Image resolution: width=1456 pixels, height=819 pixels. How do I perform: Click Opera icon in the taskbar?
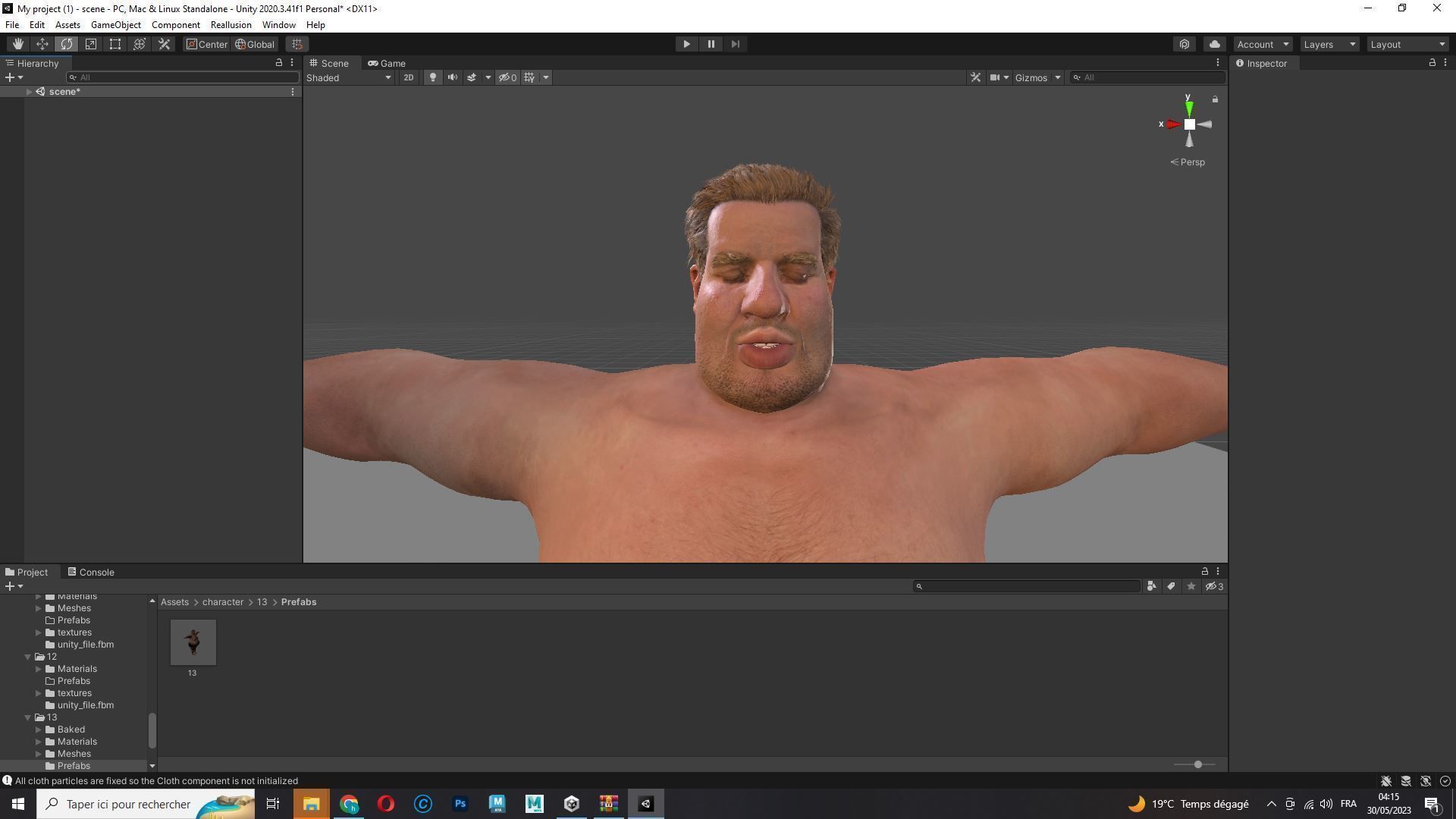point(386,804)
